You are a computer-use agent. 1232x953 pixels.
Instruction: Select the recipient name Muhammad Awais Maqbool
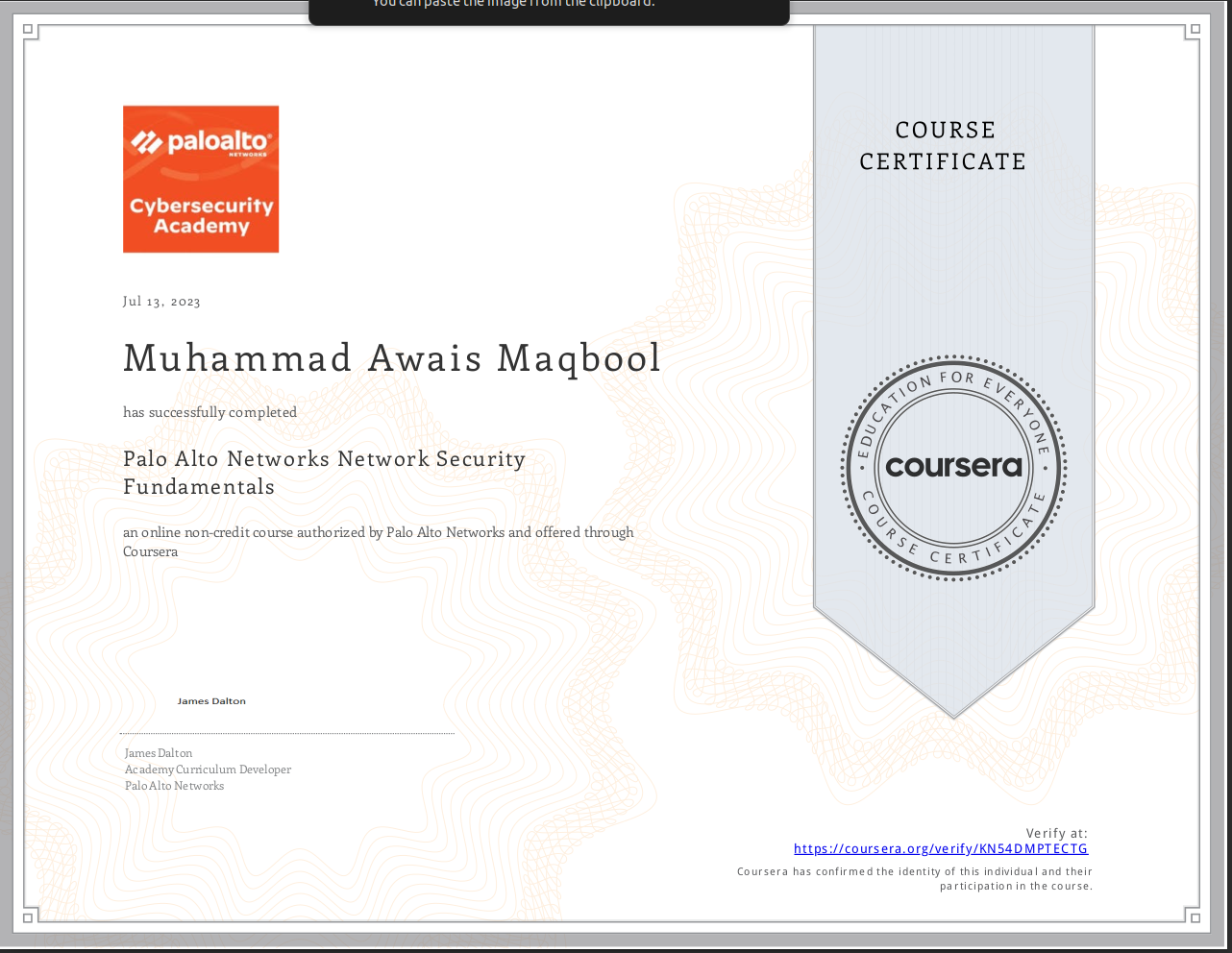[x=392, y=358]
